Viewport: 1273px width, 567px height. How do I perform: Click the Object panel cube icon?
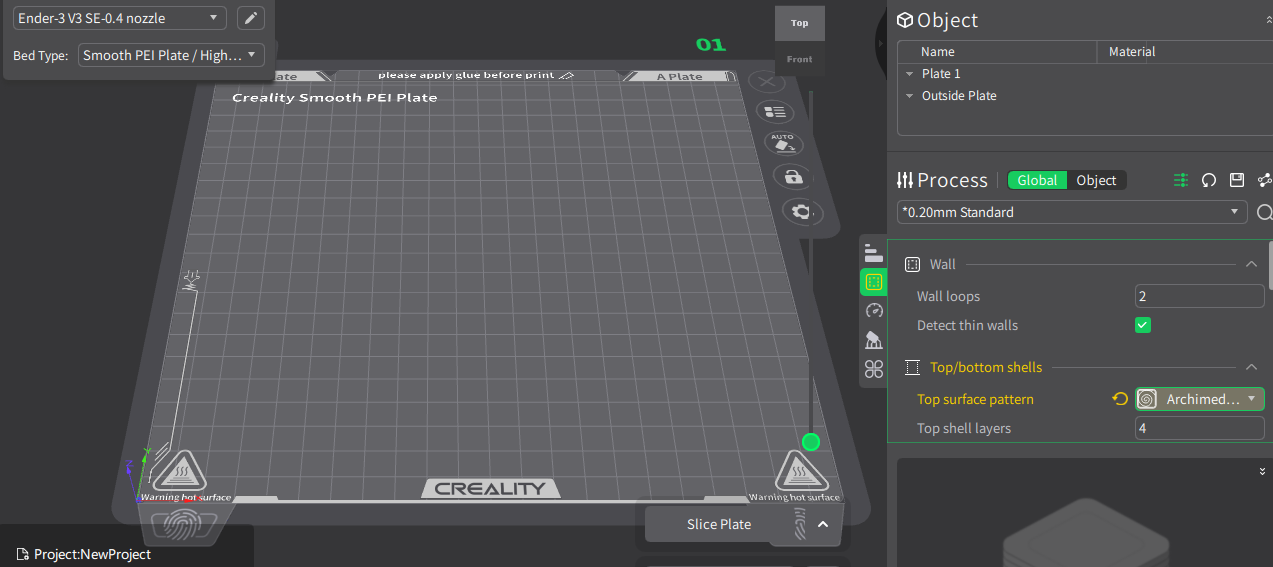click(x=905, y=20)
